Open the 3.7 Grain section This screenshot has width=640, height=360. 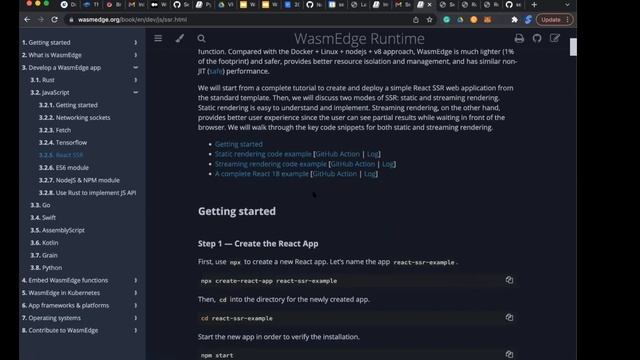(44, 255)
